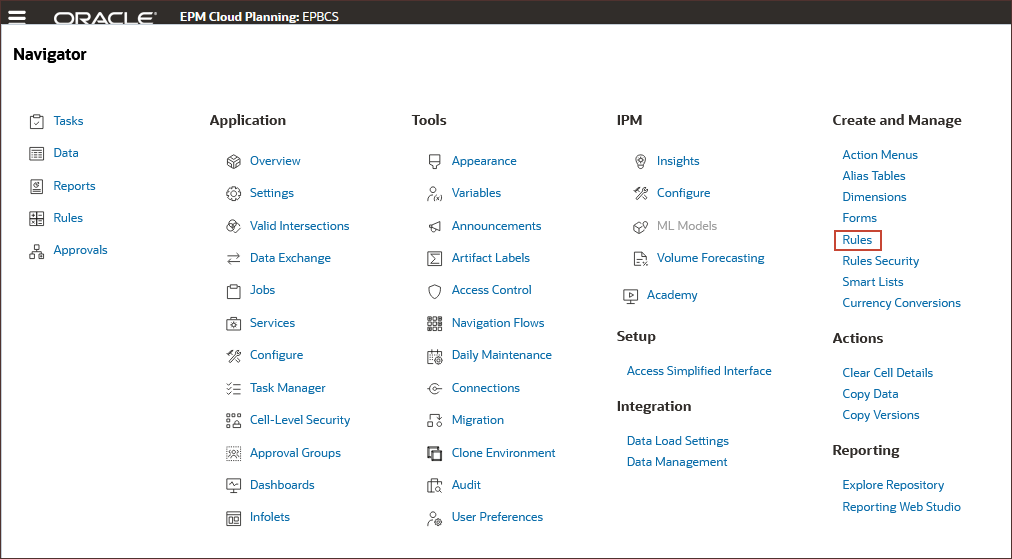The height and width of the screenshot is (559, 1012).
Task: Open the Dimensions link
Action: coord(875,197)
